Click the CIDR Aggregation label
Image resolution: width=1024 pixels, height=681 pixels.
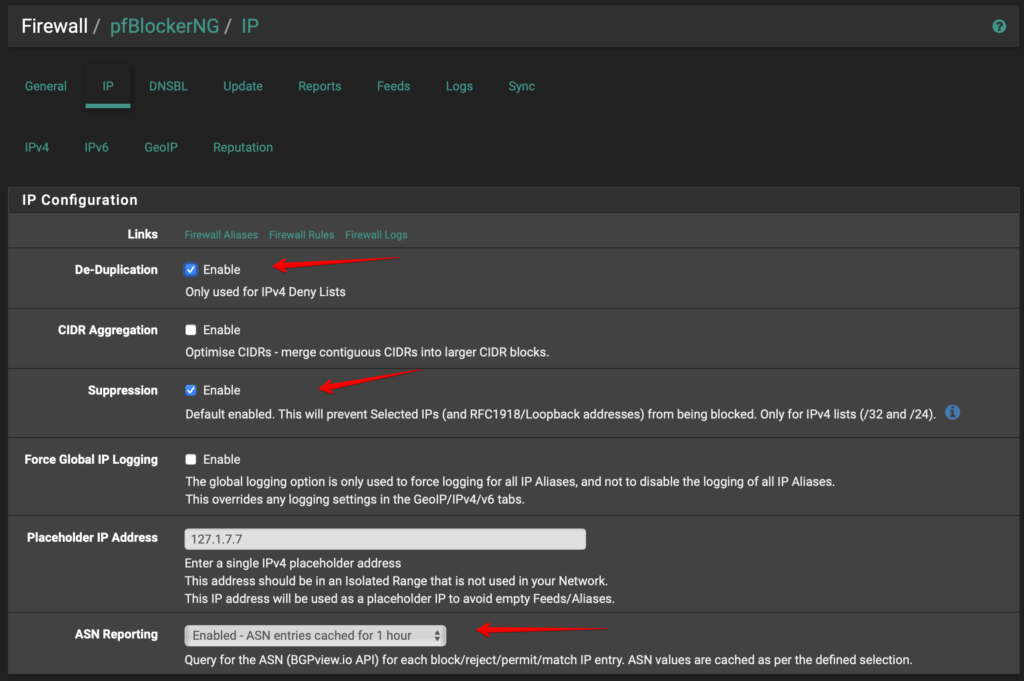[x=108, y=330]
